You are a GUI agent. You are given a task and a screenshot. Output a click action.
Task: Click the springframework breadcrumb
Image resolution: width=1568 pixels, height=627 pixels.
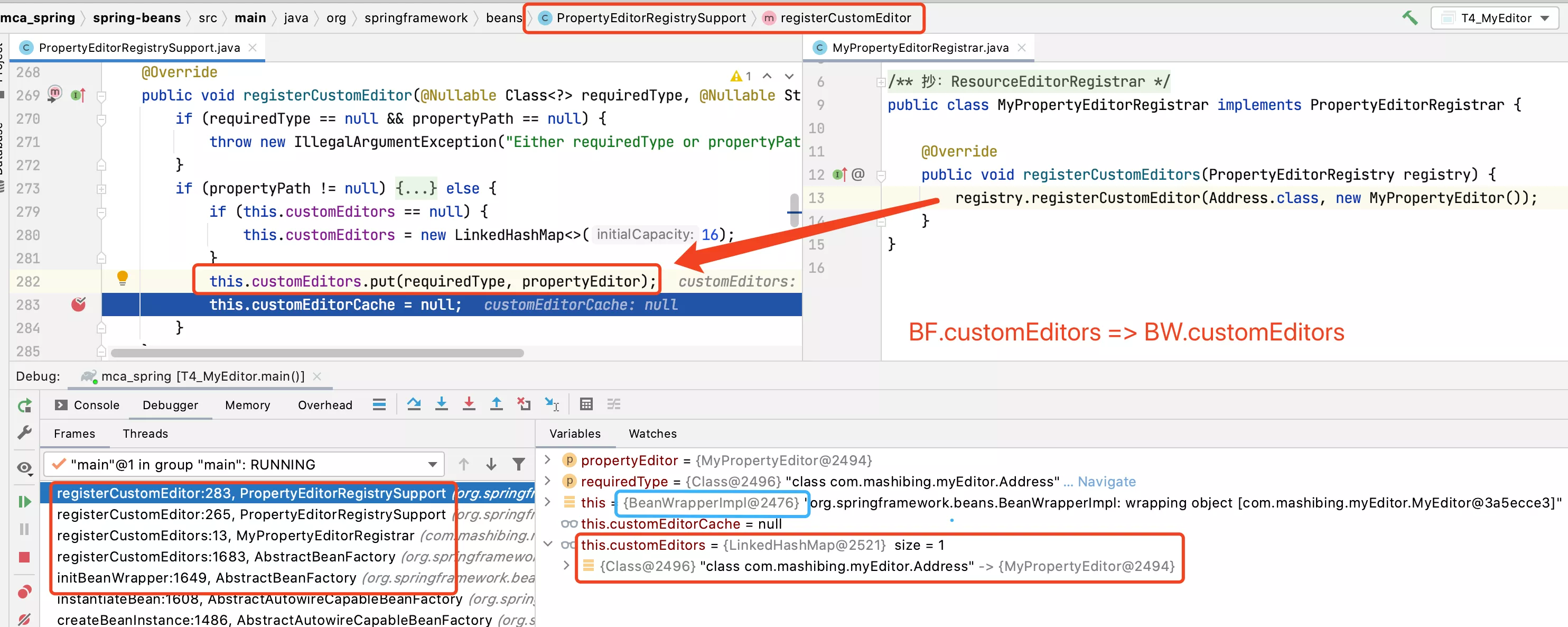point(416,17)
